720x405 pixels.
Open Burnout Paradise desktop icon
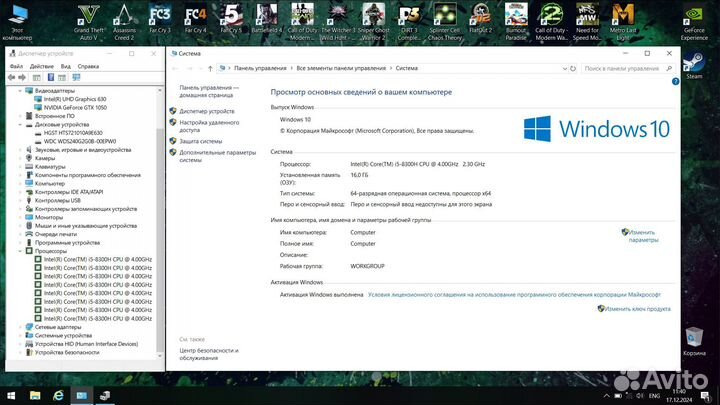(x=516, y=22)
